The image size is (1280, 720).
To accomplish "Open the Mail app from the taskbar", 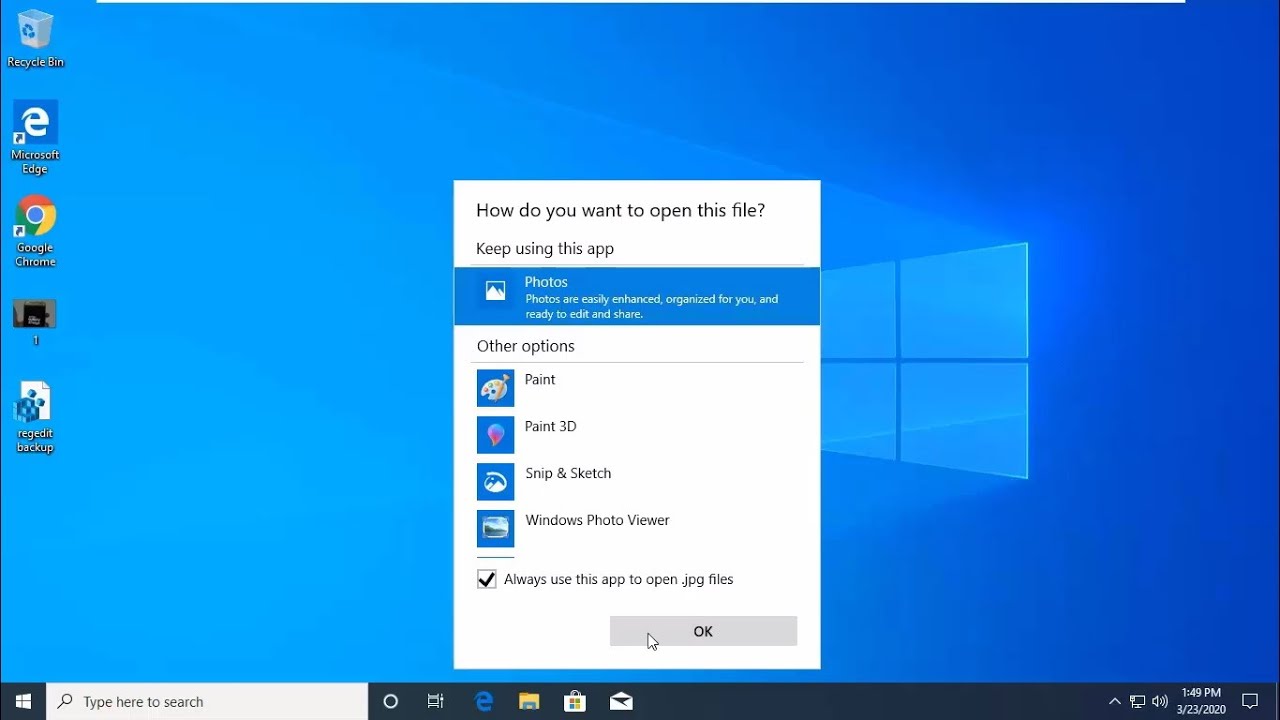I will [621, 701].
